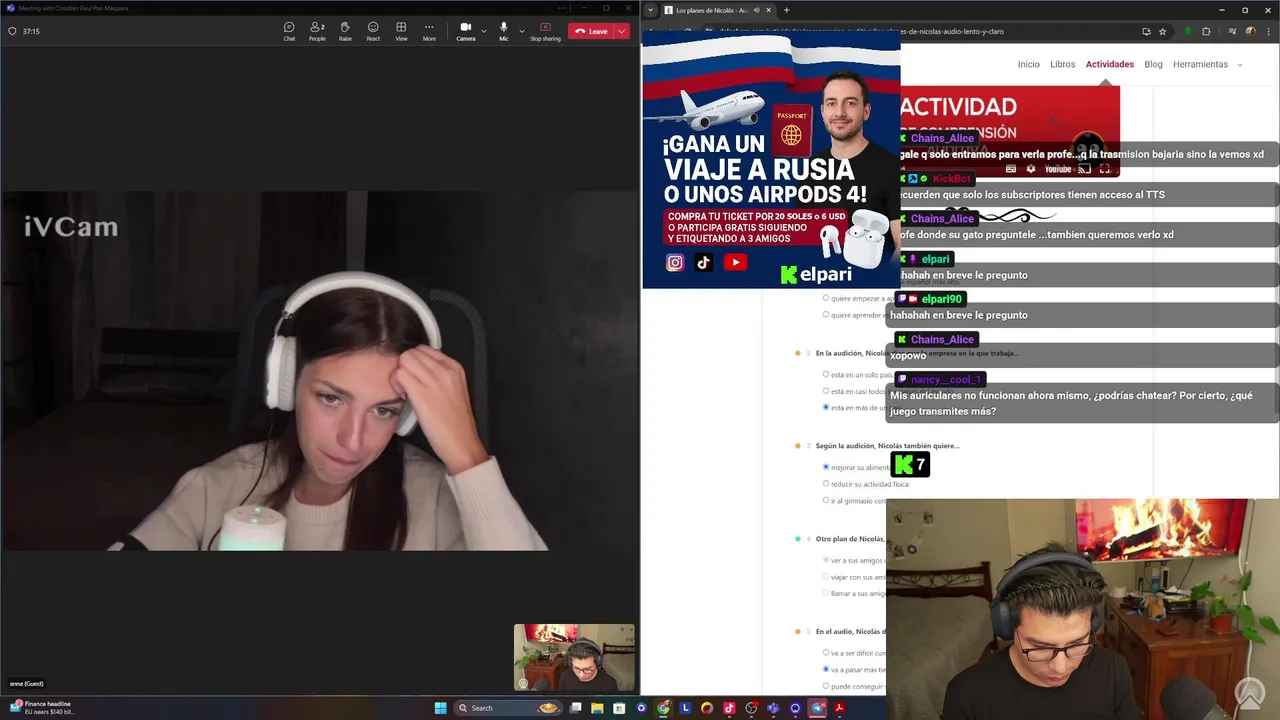Toggle fullscreen on the embedded video
Screen dimensions: 1280x720
click(x=1105, y=169)
